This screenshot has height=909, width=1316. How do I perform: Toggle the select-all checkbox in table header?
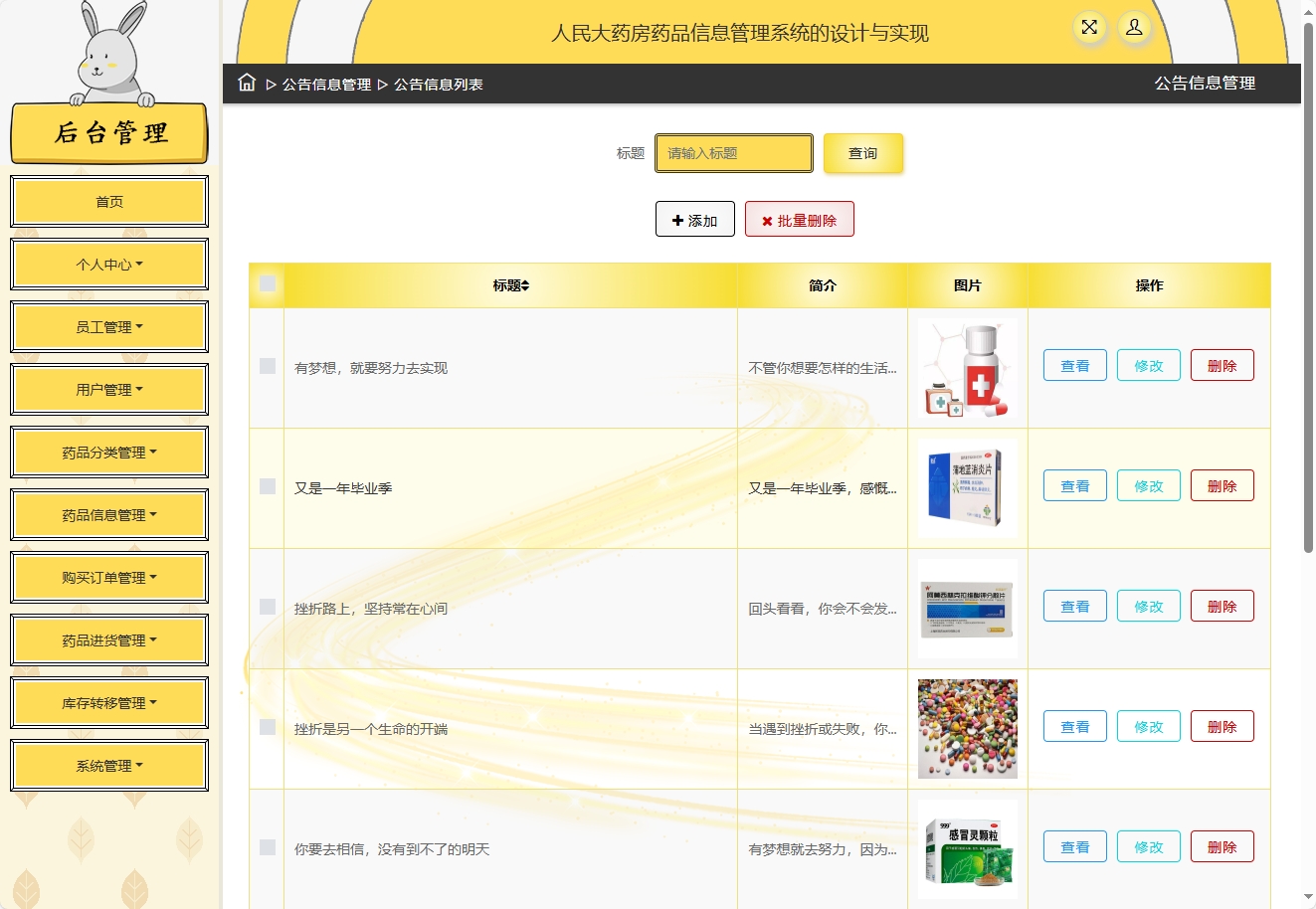tap(267, 284)
